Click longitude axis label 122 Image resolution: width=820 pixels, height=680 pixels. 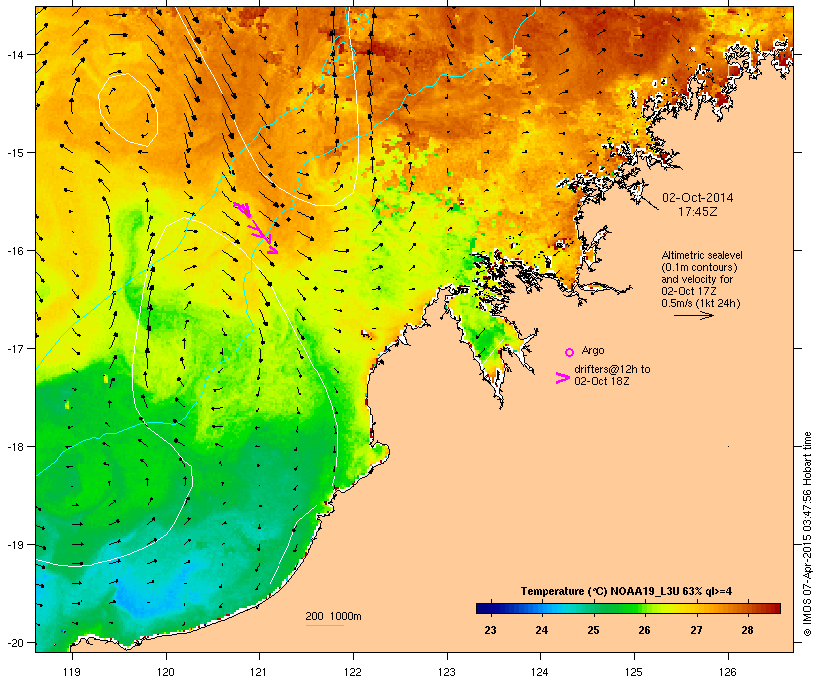353,672
